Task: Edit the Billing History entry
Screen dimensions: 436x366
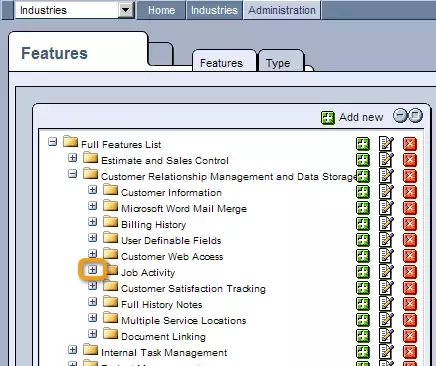Action: [386, 224]
